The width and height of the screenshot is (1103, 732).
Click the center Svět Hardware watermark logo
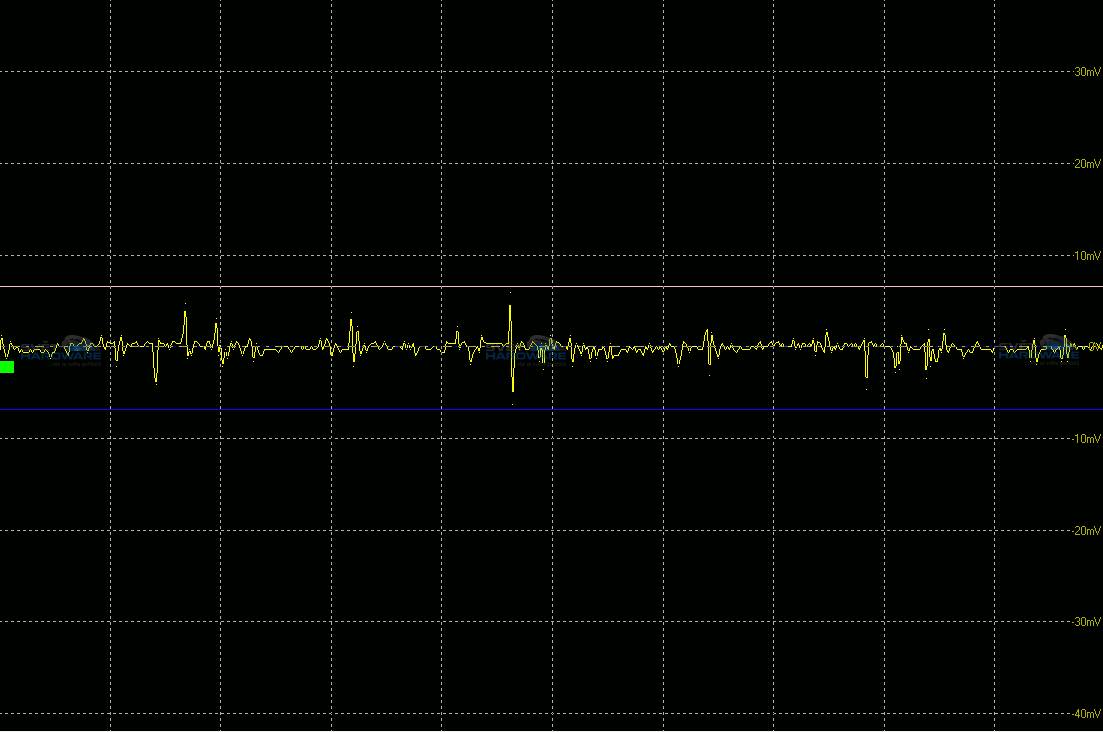[x=527, y=349]
